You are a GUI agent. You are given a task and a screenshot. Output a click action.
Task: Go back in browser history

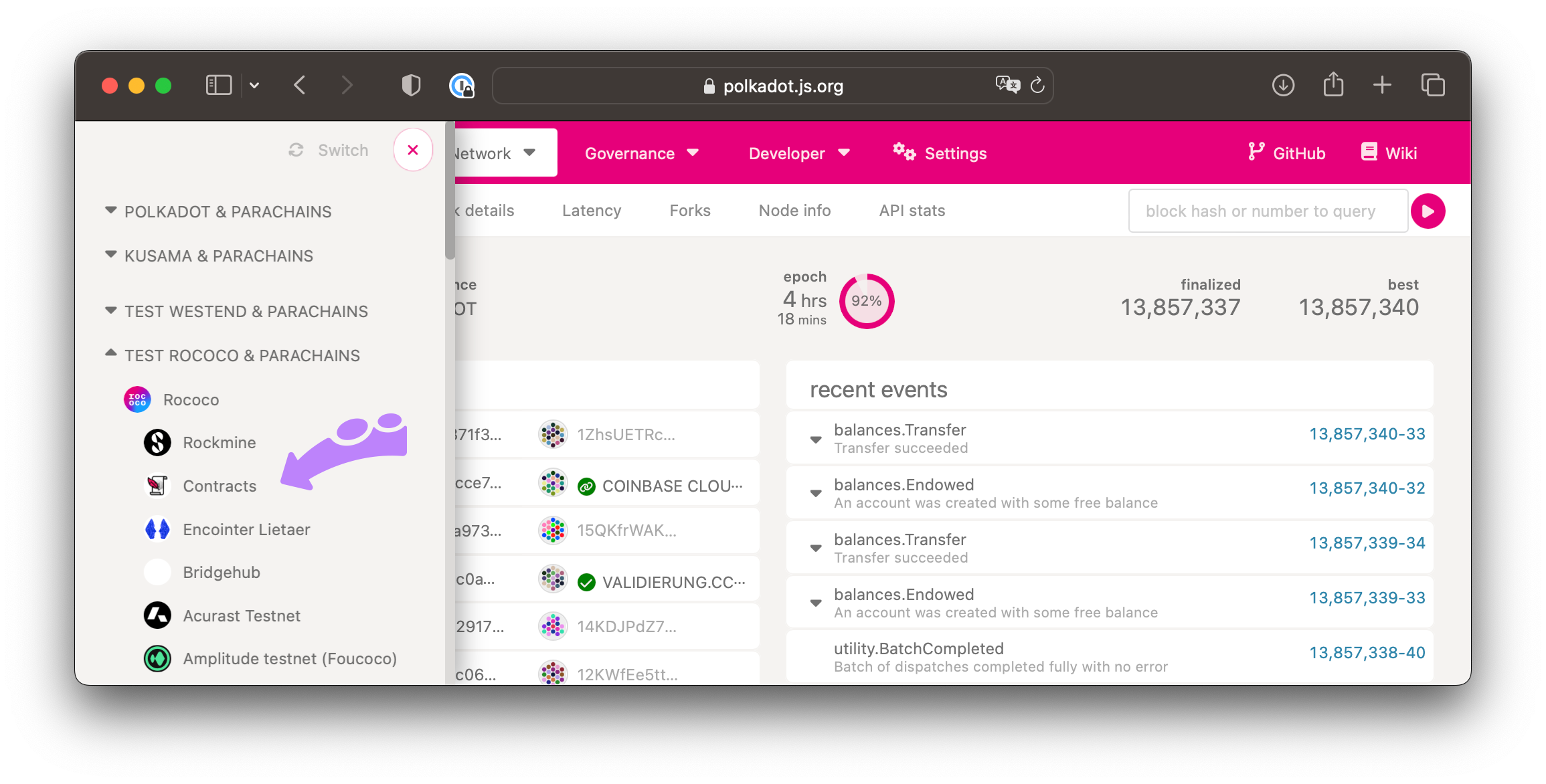tap(300, 85)
